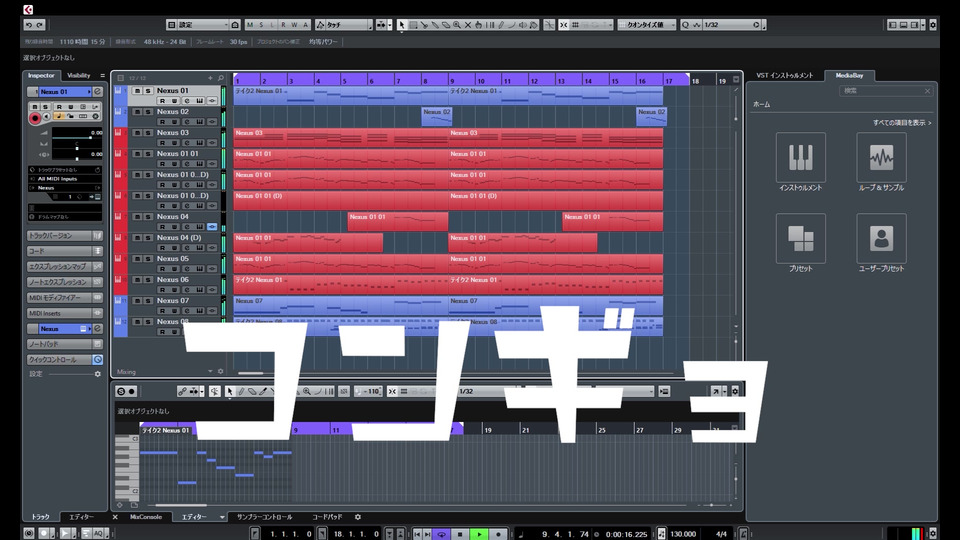Toggle Snap button in top toolbar
Viewport: 960px width, 540px height.
point(564,24)
